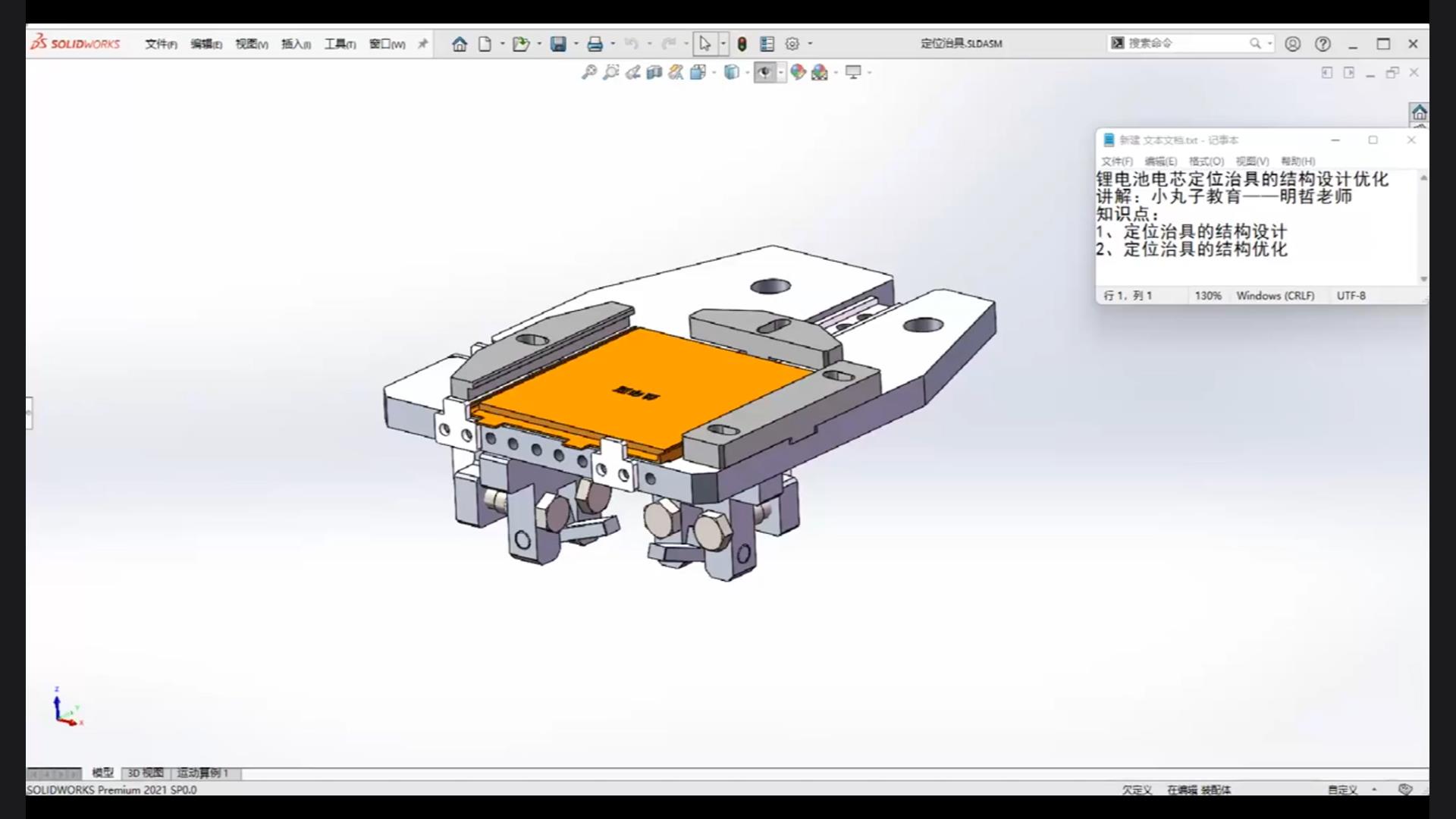The image size is (1456, 819).
Task: Open 编辑(E) menu in SOLIDWORKS
Action: tap(206, 44)
